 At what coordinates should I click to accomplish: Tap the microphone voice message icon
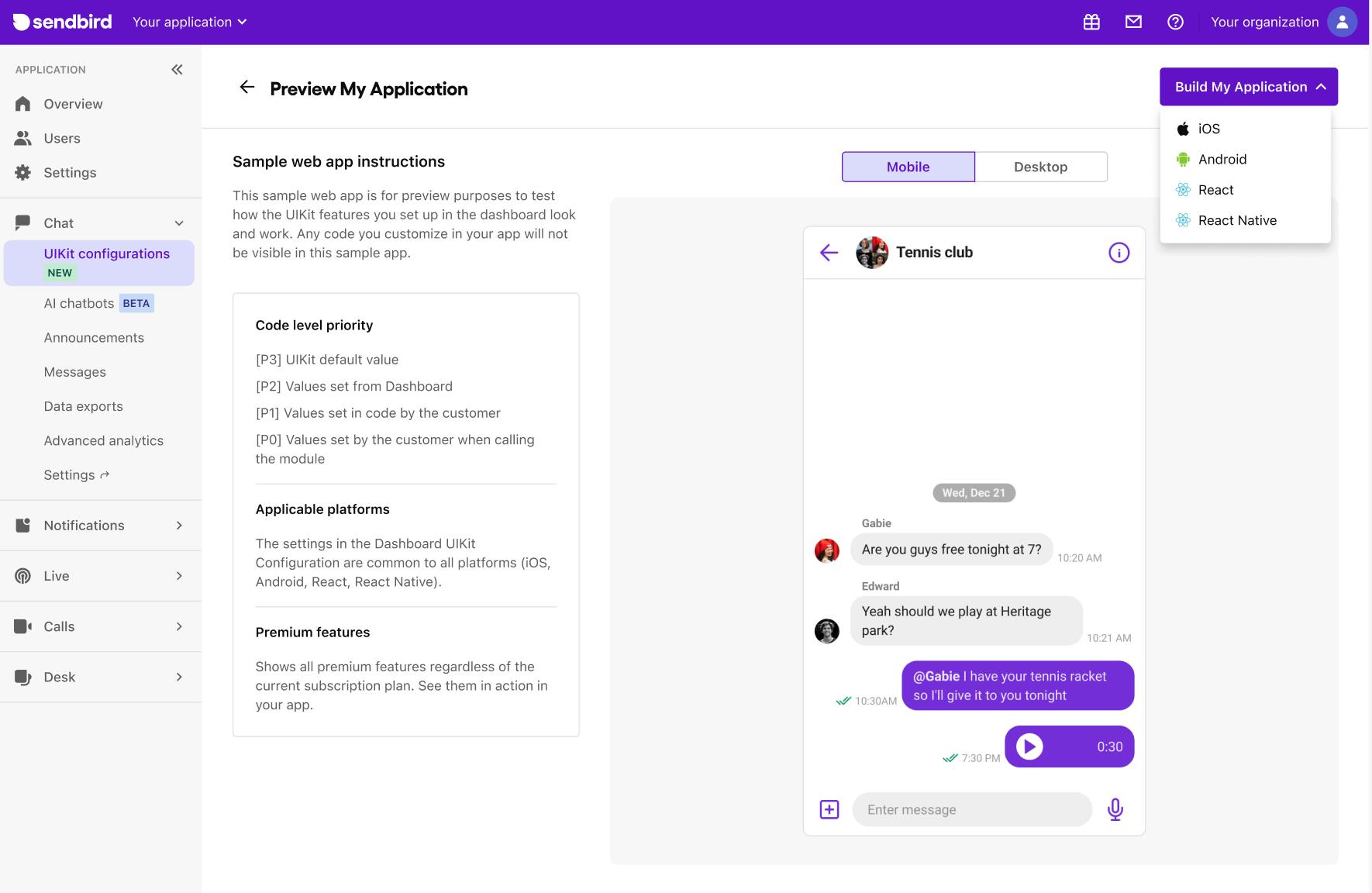coord(1115,809)
